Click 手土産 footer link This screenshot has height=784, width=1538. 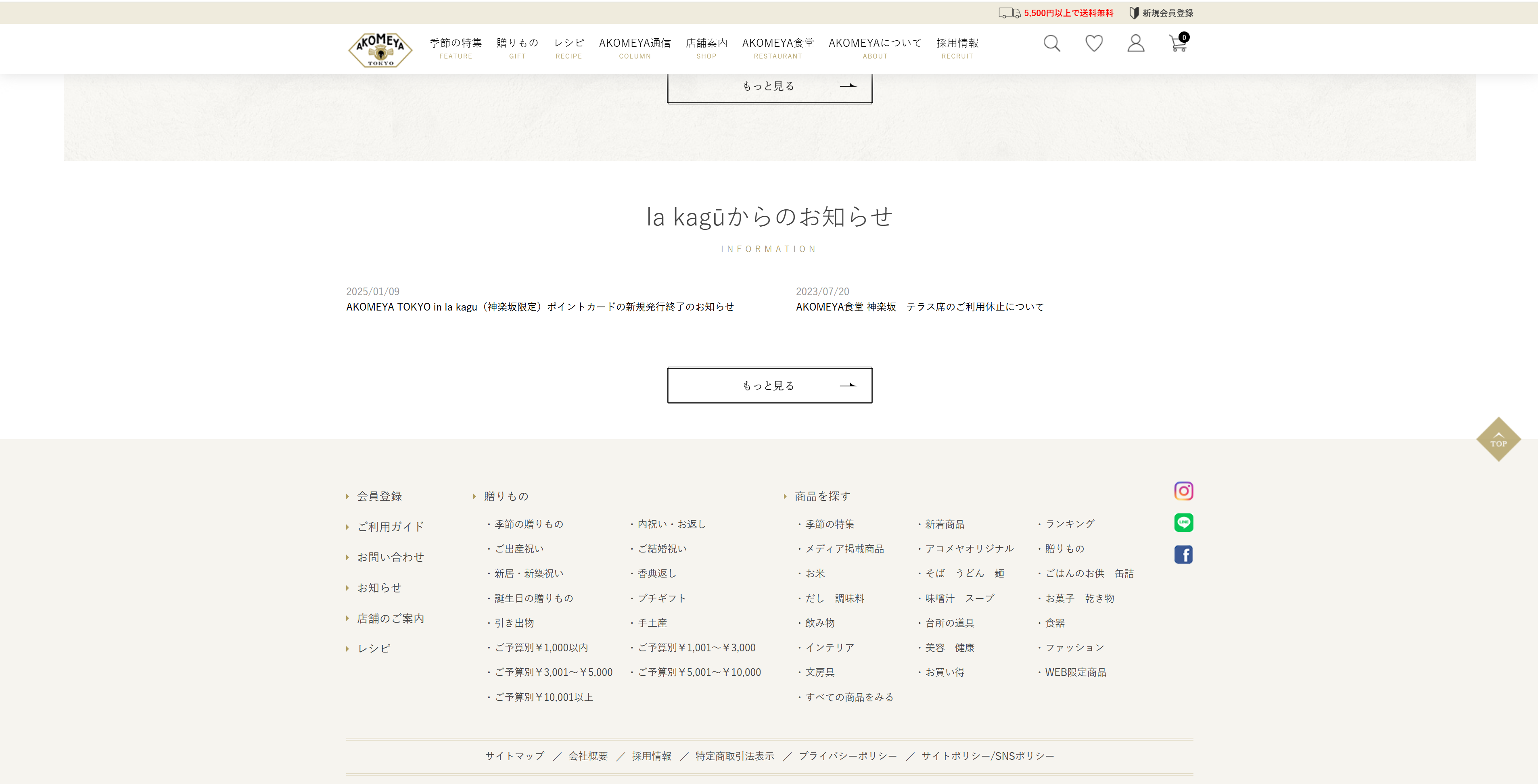tap(652, 623)
